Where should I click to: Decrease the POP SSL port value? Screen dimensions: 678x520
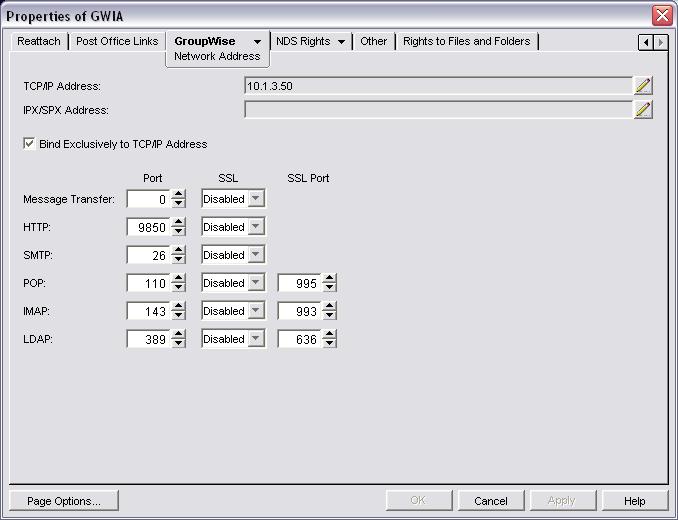[329, 288]
